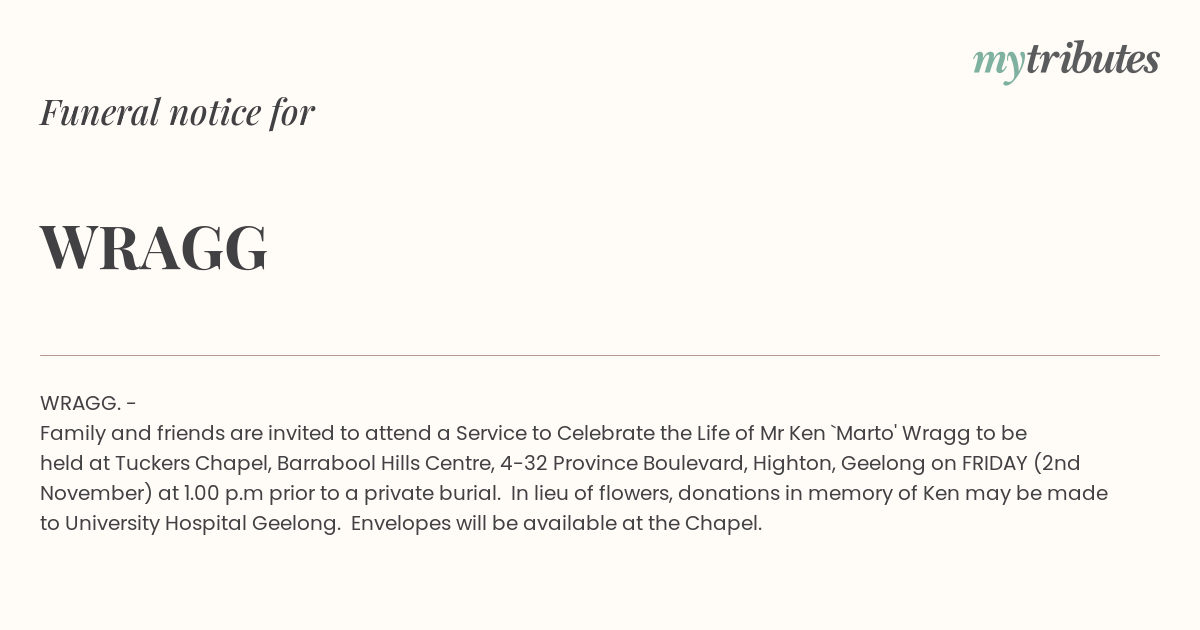
Task: Click the "WRAGG. -" text line
Action: (88, 403)
